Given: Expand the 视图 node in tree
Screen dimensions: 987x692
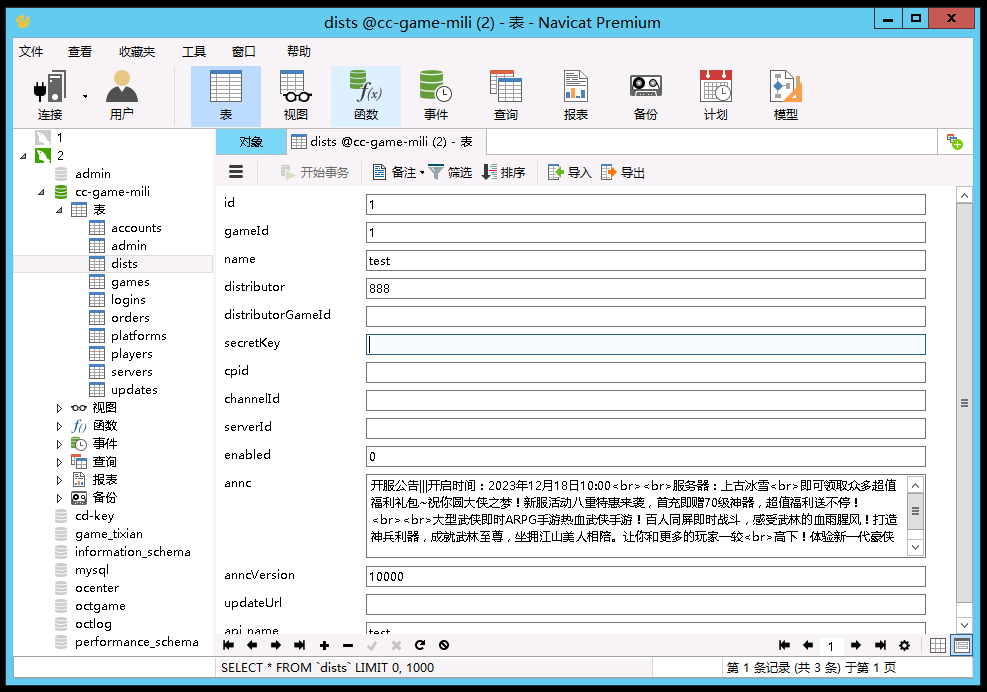Looking at the screenshot, I should (59, 408).
